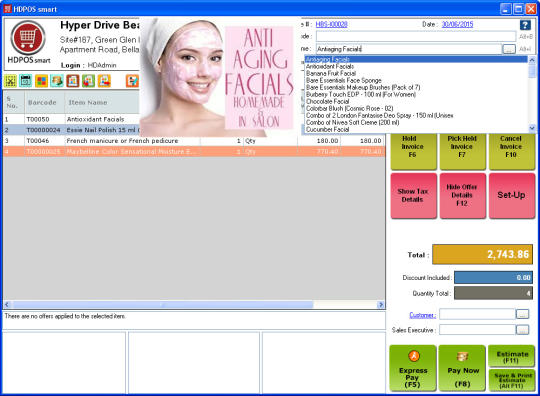Choose Combo of Nivea Soft Creme (200 ml)
The width and height of the screenshot is (540, 396).
coord(416,123)
